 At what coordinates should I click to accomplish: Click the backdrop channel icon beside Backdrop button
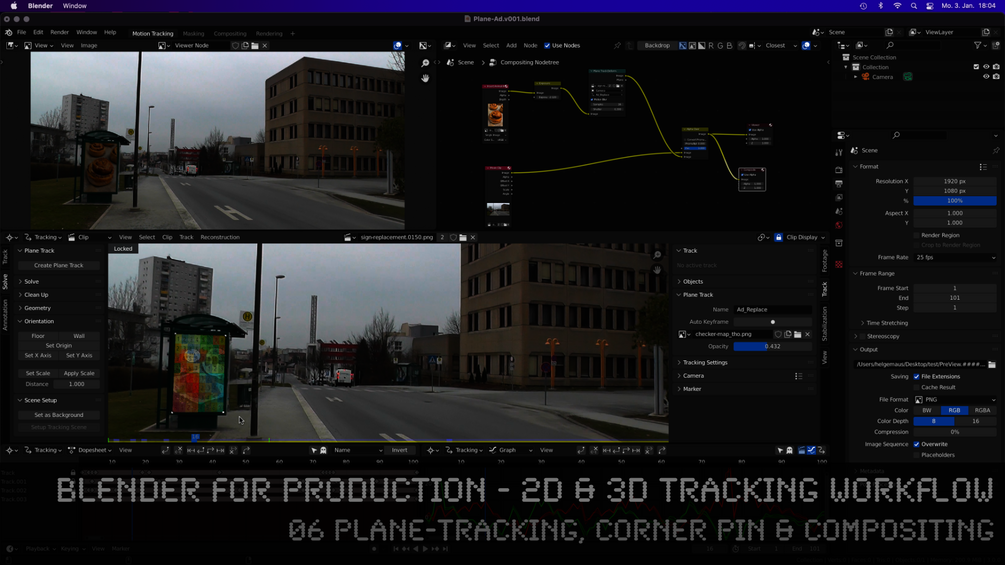(683, 45)
